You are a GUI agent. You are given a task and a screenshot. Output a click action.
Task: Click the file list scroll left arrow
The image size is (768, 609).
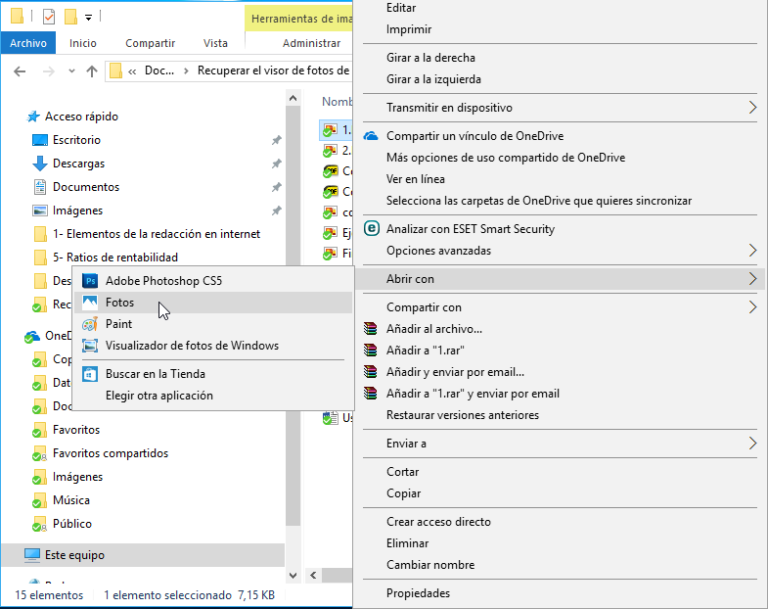tap(313, 575)
